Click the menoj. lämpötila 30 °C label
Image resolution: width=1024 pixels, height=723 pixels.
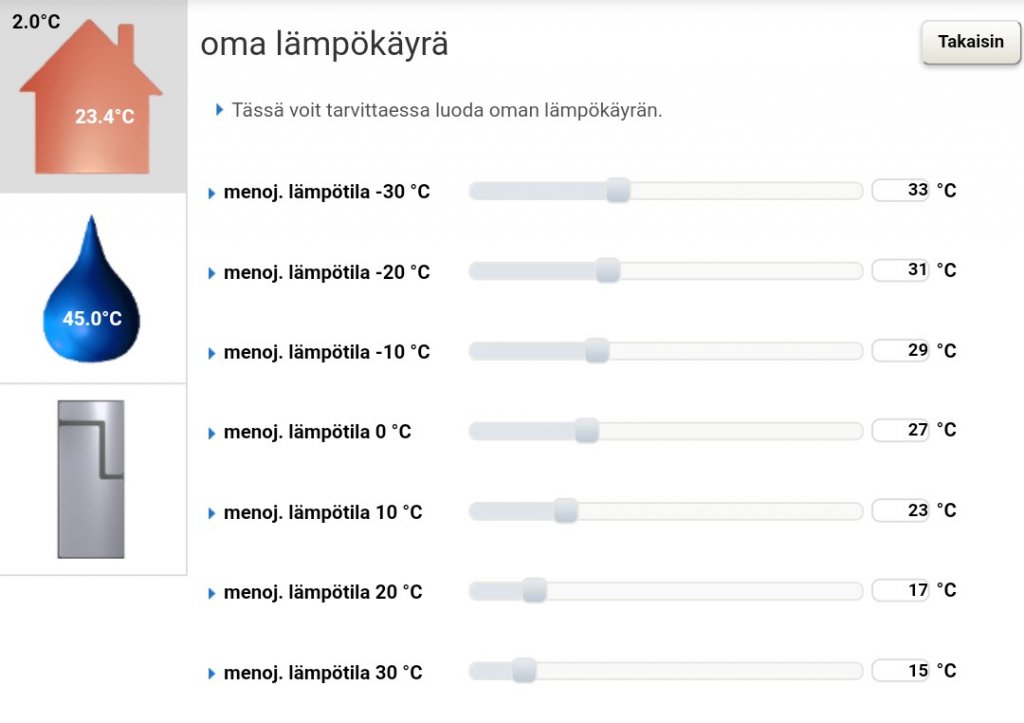pyautogui.click(x=323, y=673)
